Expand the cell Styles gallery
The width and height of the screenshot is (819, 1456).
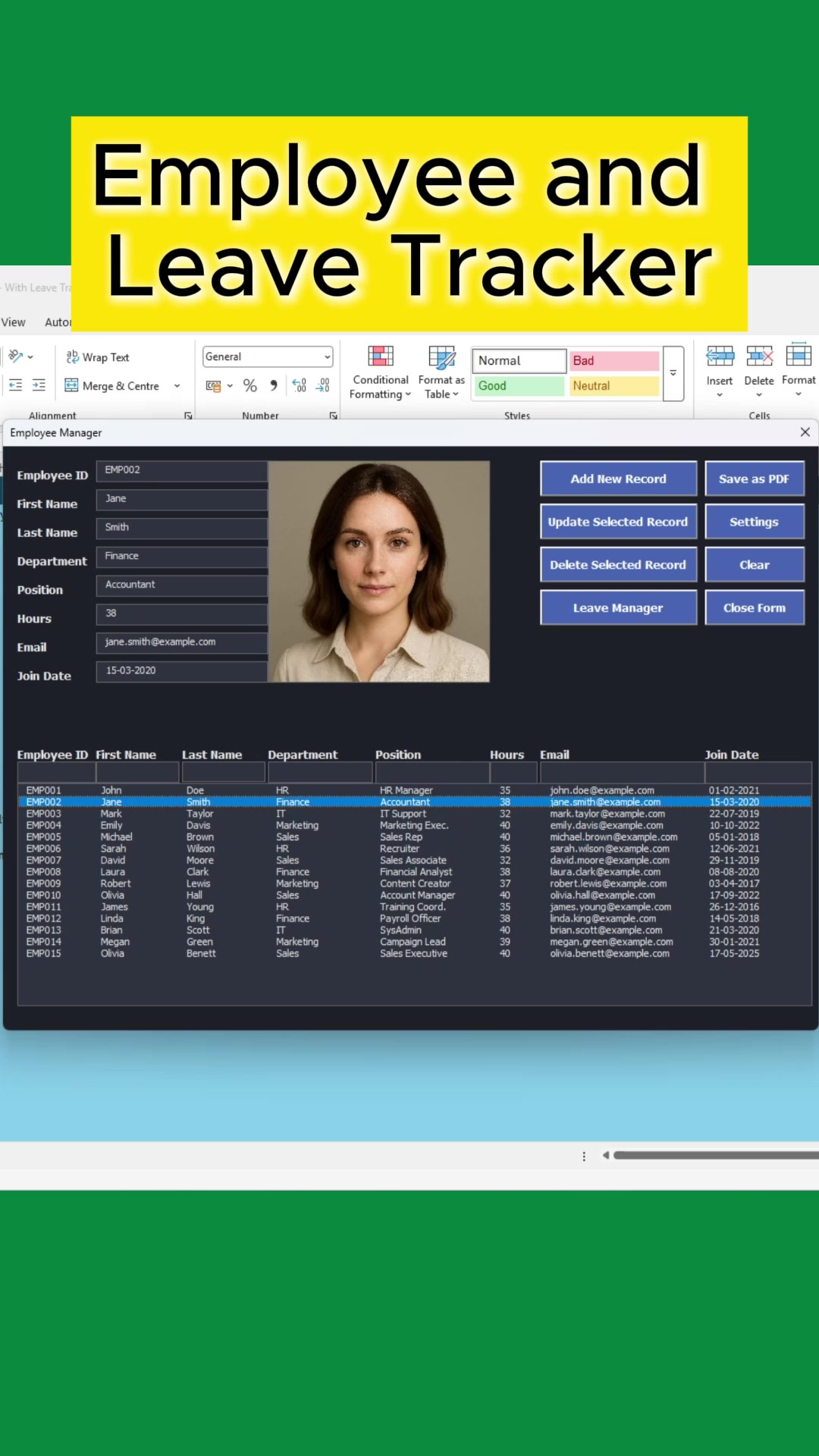pyautogui.click(x=673, y=373)
